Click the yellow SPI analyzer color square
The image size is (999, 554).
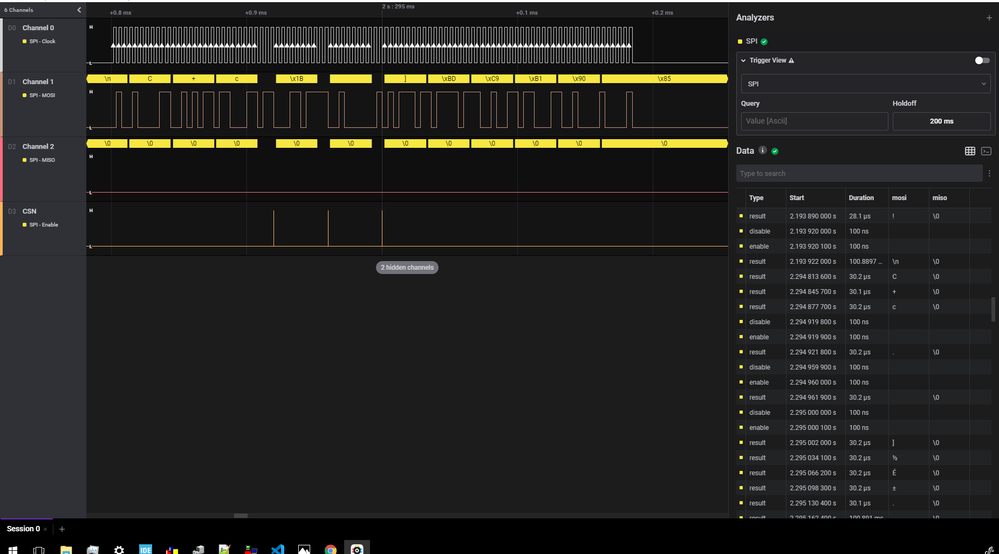click(x=740, y=41)
